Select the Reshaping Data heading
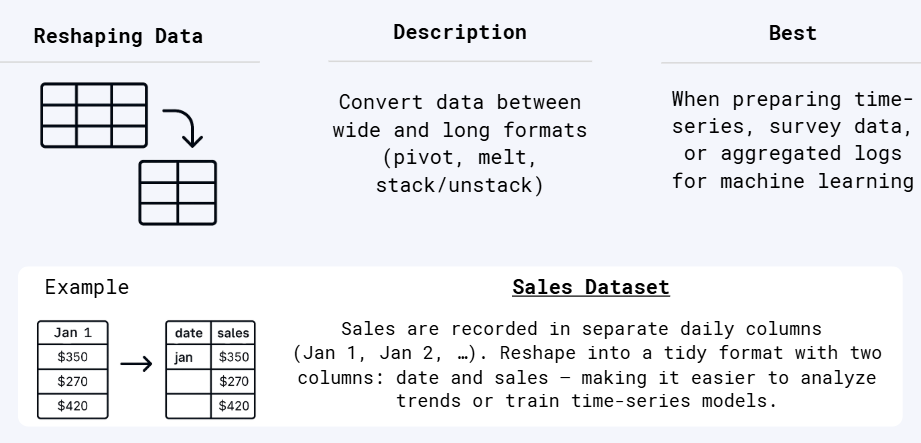This screenshot has height=443, width=921. (x=118, y=37)
